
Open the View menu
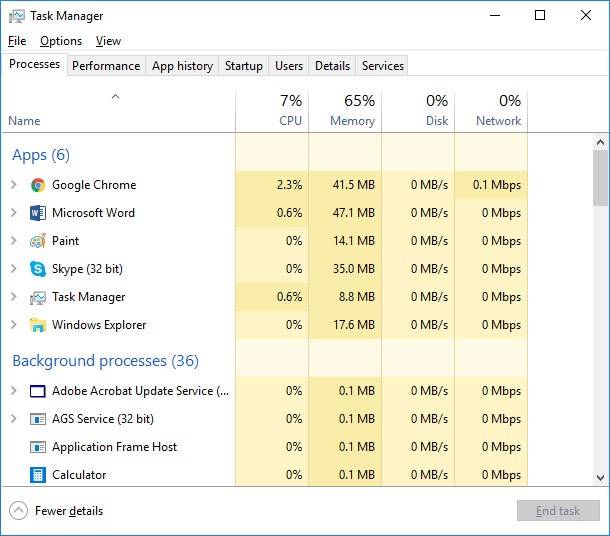tap(109, 41)
